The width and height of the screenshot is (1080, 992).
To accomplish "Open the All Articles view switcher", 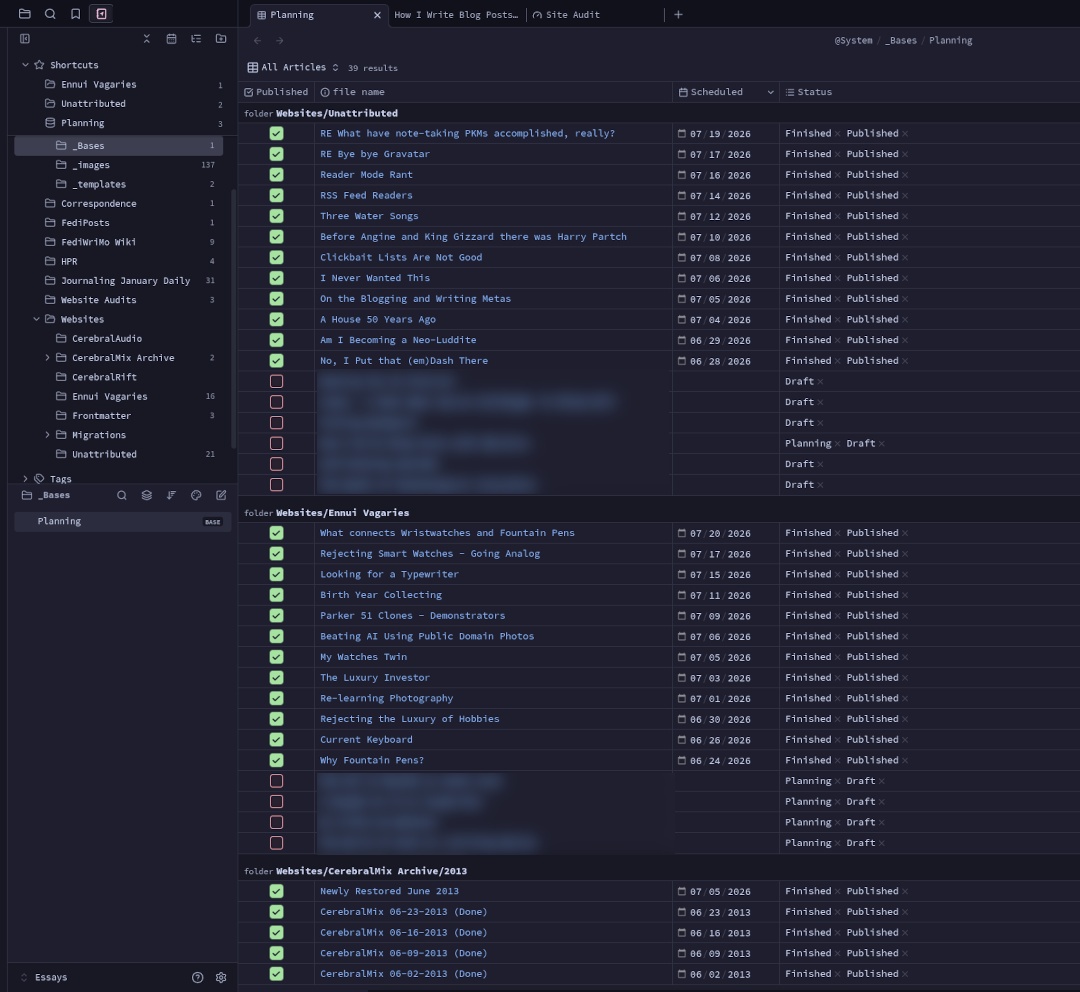I will pos(293,68).
